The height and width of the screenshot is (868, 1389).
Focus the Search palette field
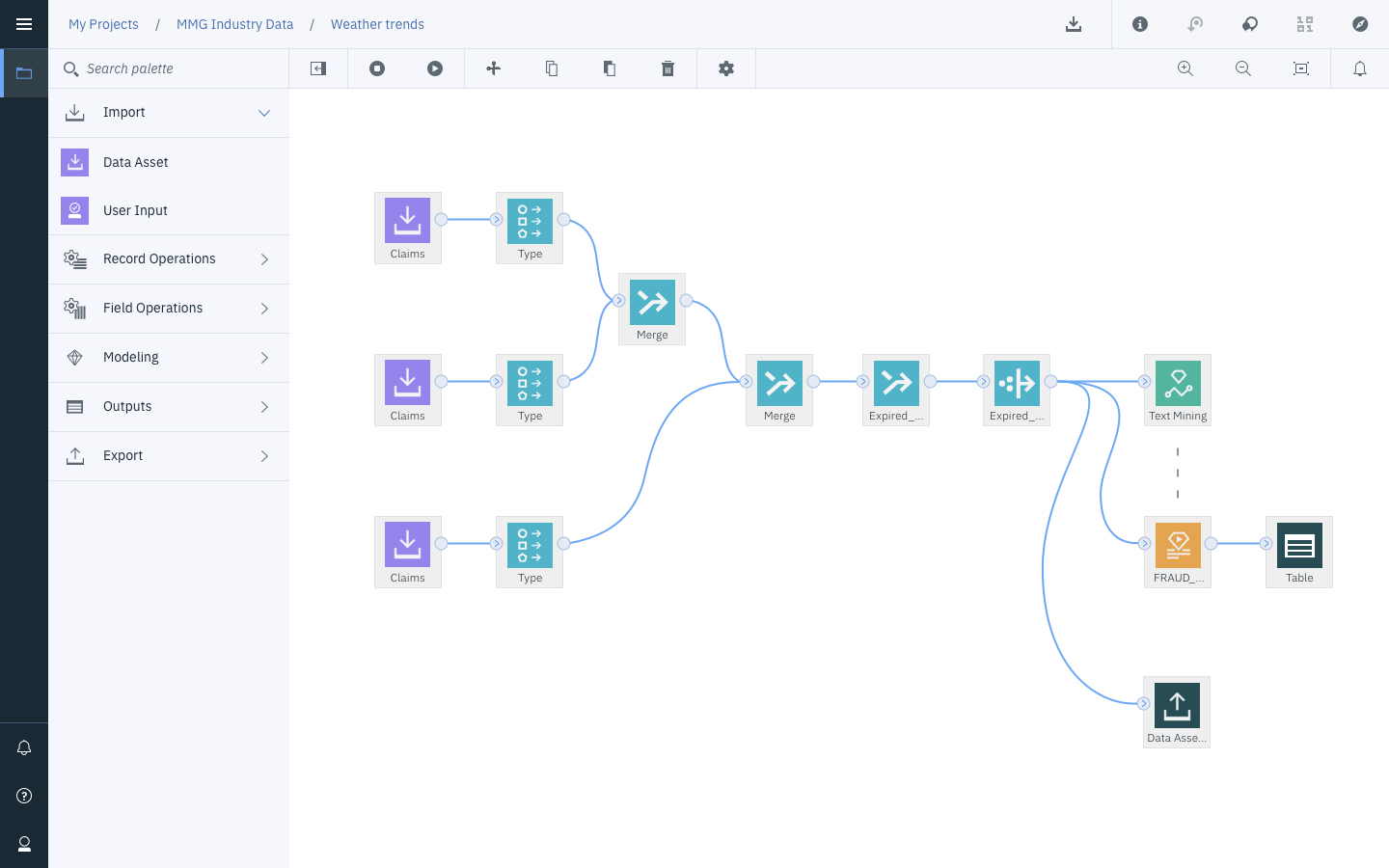point(169,68)
